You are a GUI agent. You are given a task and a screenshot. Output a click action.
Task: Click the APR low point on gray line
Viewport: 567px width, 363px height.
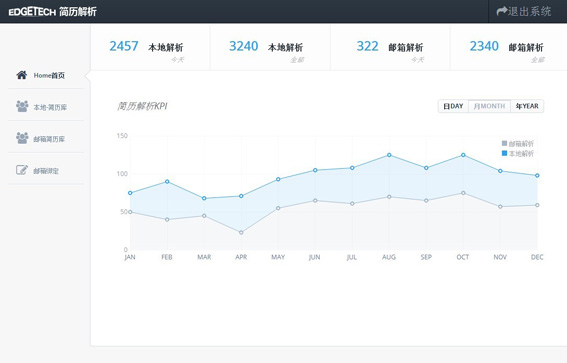pos(241,232)
